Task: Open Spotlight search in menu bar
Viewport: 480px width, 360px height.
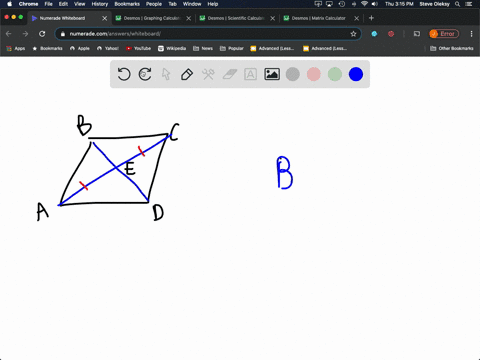Action: click(x=458, y=4)
